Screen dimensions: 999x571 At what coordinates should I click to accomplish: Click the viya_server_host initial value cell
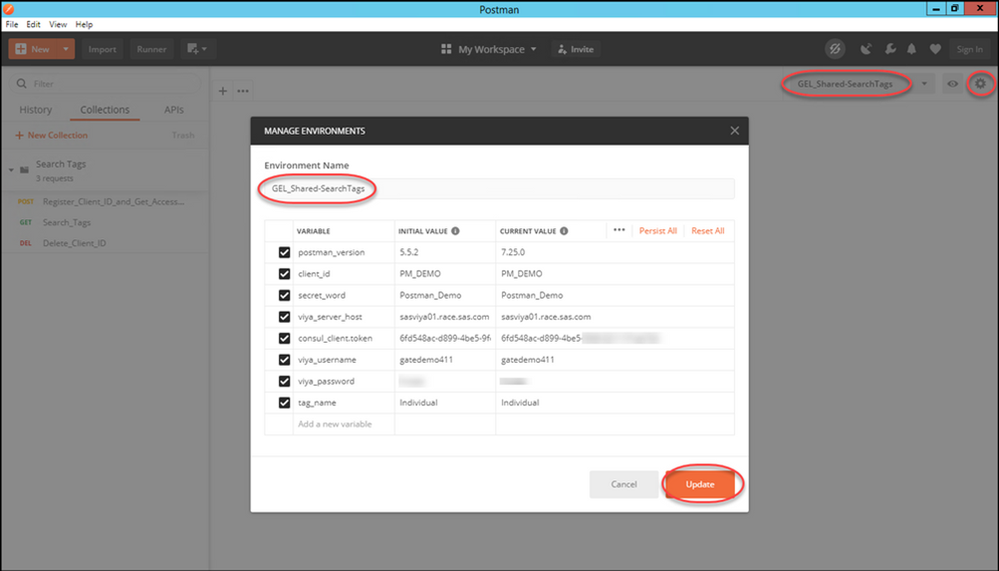[445, 317]
